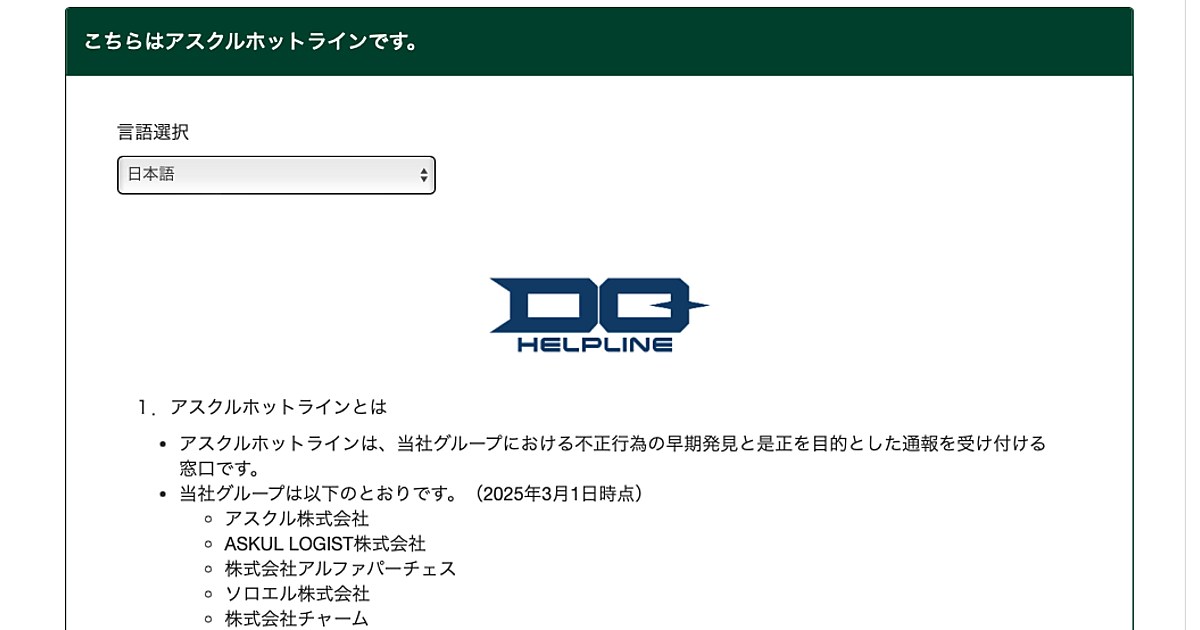The height and width of the screenshot is (630, 1200).
Task: Click the heading アスクルホットラインとは
Action: tap(279, 407)
